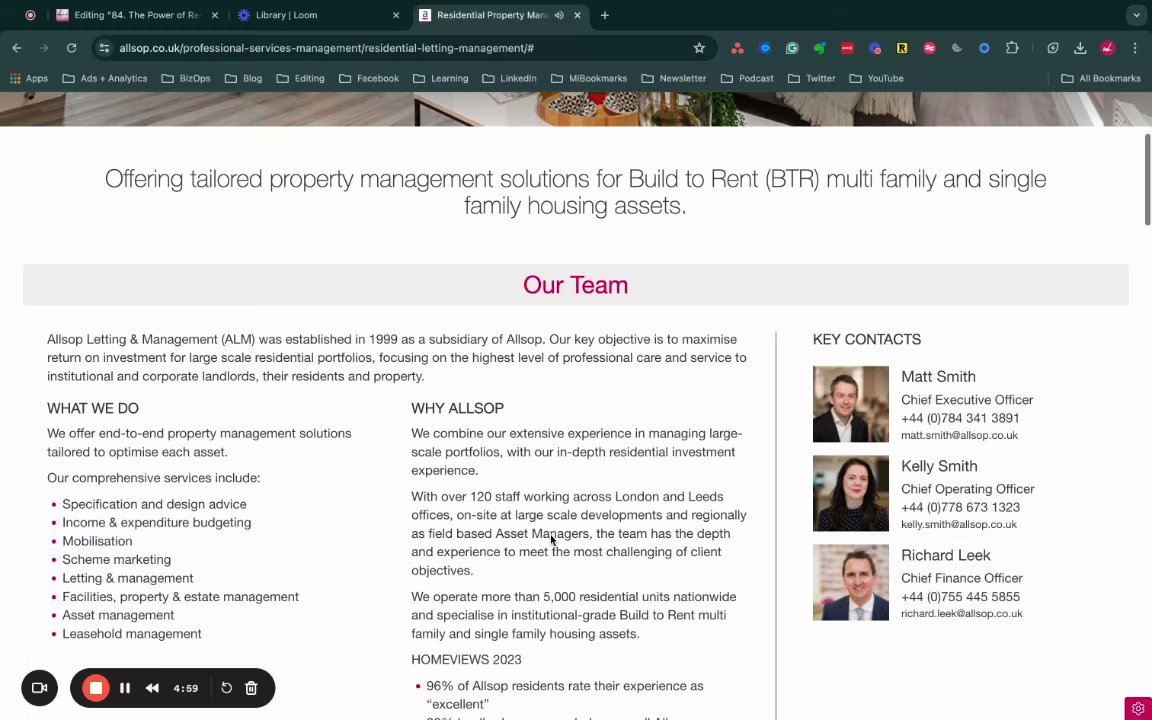This screenshot has width=1152, height=720.
Task: Switch to the Library | Loom tab
Action: coord(318,15)
